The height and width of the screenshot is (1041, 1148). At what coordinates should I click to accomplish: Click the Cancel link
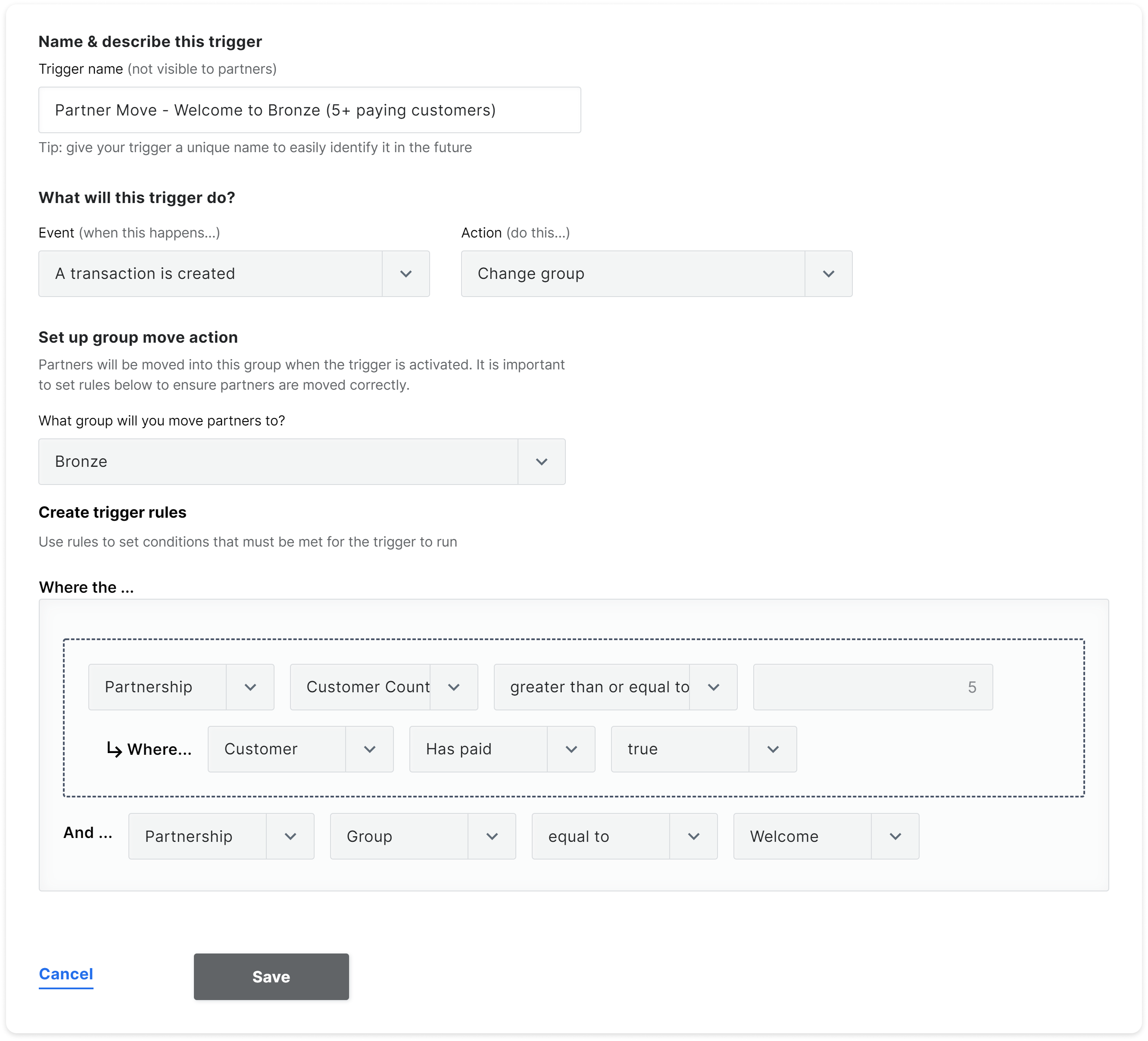click(x=66, y=974)
